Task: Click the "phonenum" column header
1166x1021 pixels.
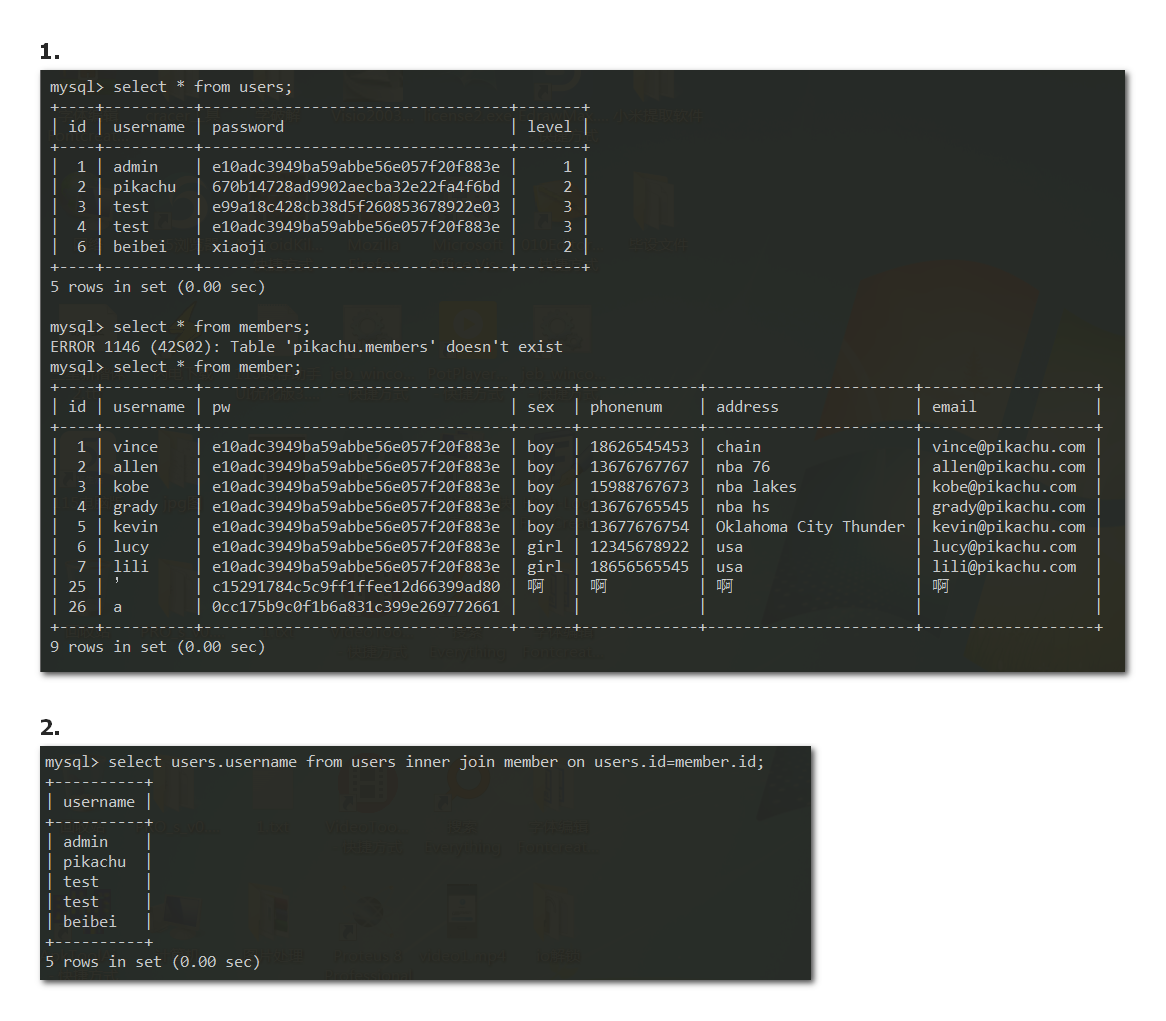Action: pyautogui.click(x=626, y=407)
